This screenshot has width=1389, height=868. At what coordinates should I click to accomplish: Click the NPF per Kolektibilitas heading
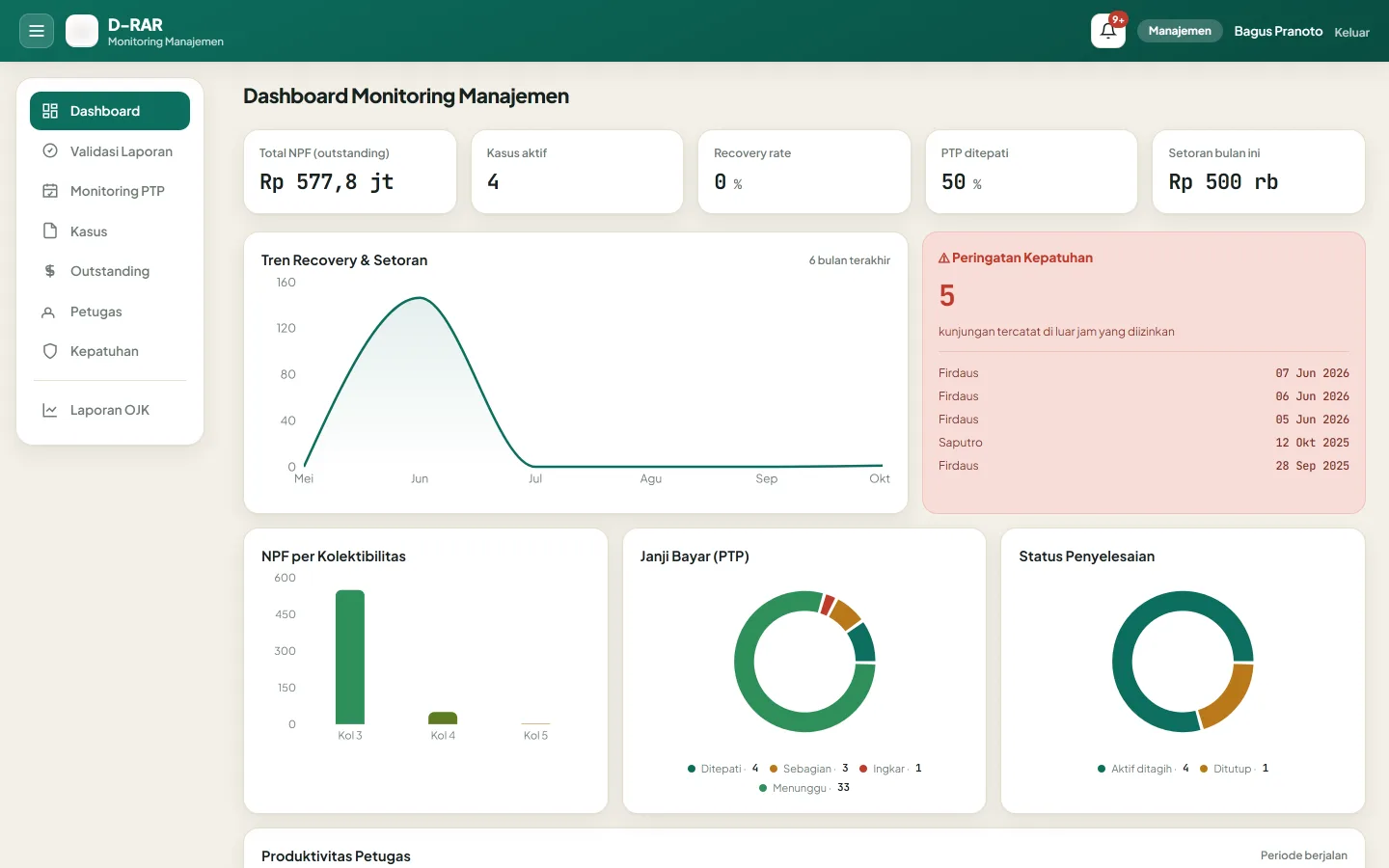[334, 556]
